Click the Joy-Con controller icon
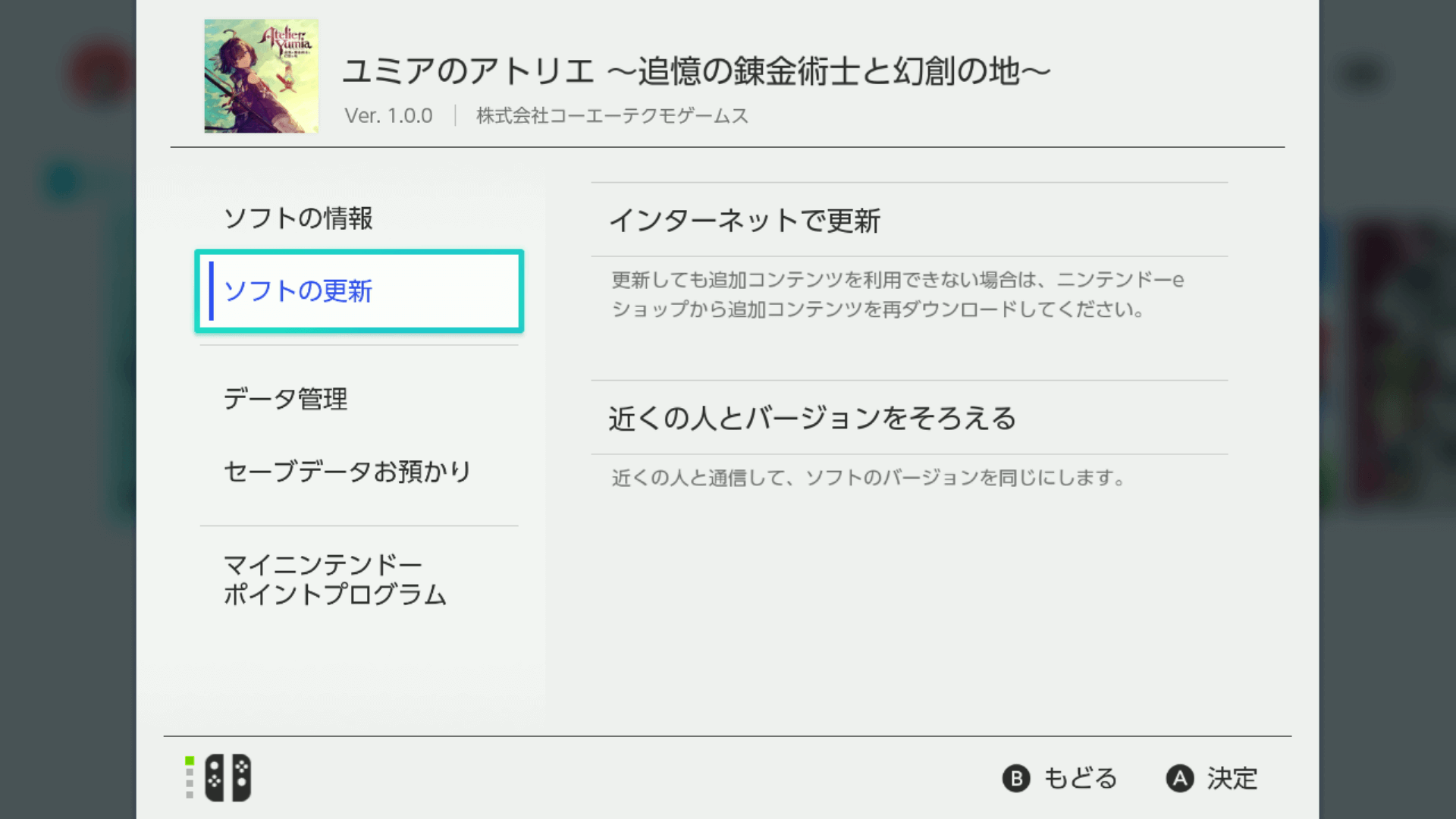1456x819 pixels. coord(227,777)
